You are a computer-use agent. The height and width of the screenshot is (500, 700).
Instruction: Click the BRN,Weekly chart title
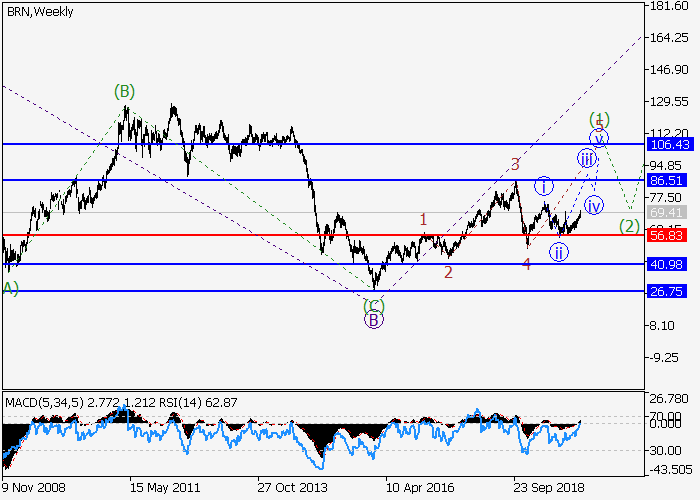(x=36, y=12)
